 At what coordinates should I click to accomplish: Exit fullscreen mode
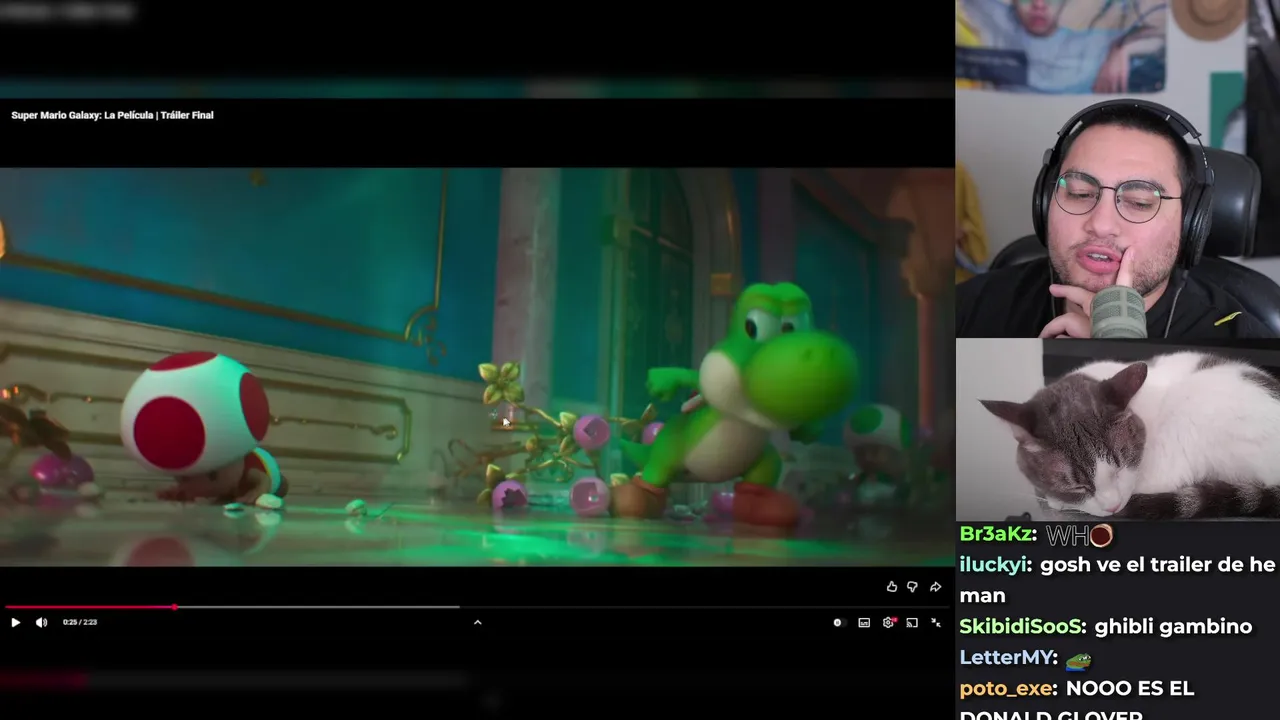coord(936,622)
